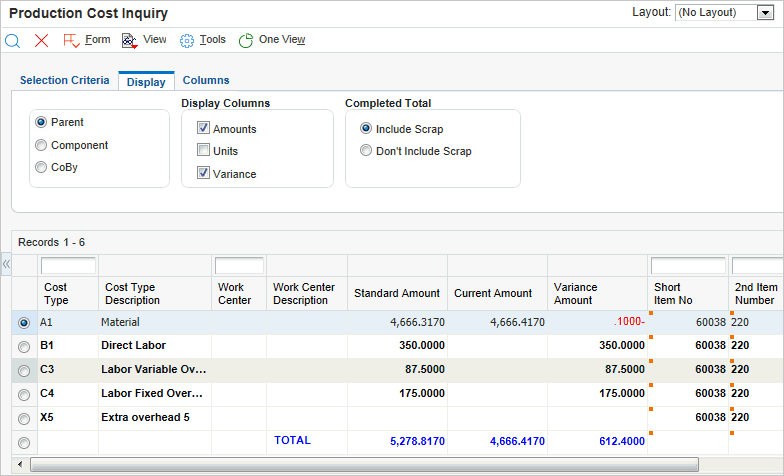Image resolution: width=784 pixels, height=476 pixels.
Task: Enable the Units checkbox
Action: point(203,151)
